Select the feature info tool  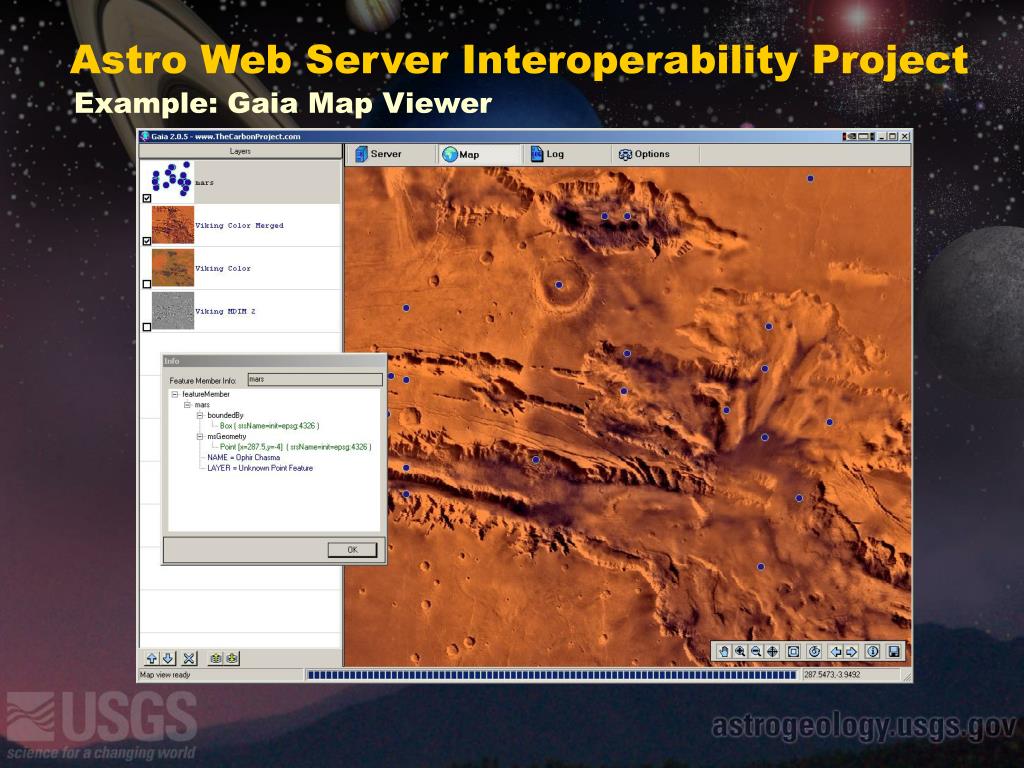point(872,651)
